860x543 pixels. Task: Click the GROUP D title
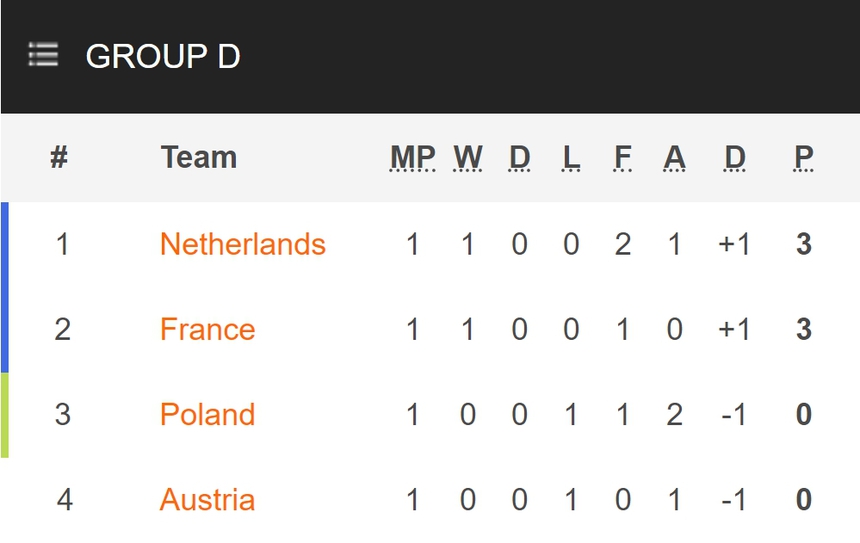coord(163,56)
